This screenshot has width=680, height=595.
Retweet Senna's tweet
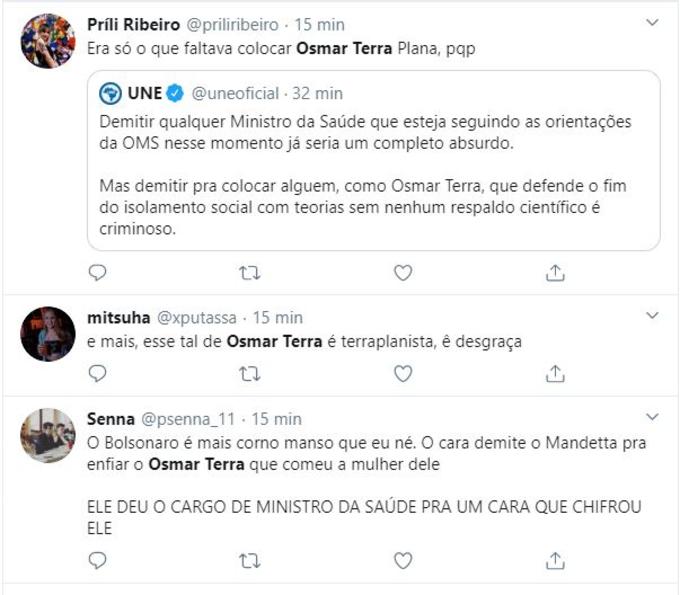pyautogui.click(x=250, y=559)
